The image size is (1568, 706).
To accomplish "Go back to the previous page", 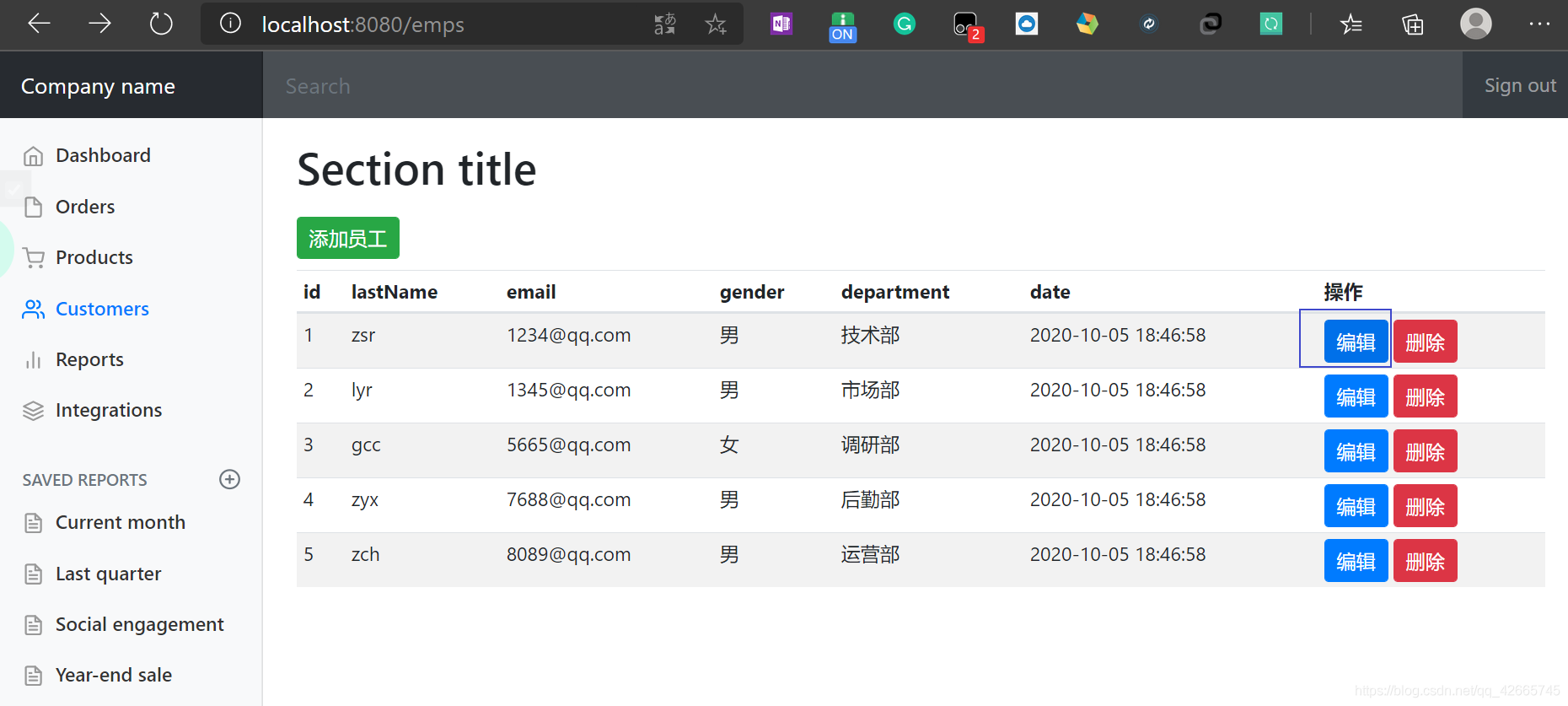I will (x=39, y=24).
